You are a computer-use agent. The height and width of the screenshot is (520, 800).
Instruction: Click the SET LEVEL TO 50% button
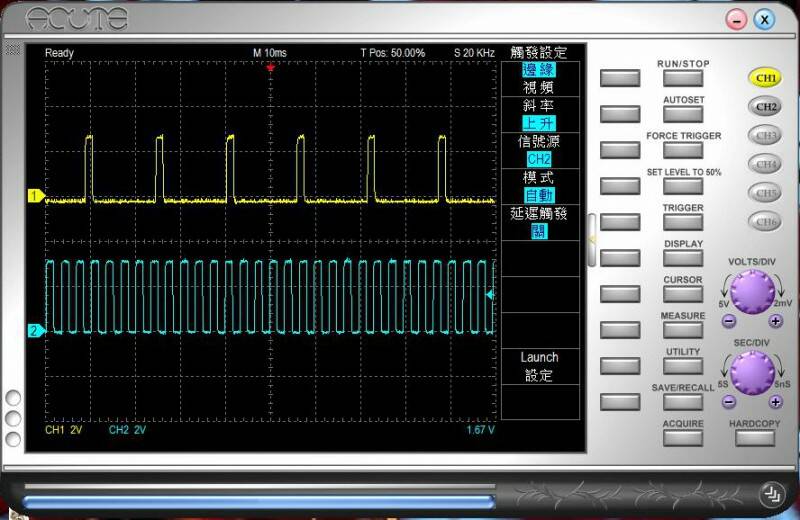coord(683,186)
